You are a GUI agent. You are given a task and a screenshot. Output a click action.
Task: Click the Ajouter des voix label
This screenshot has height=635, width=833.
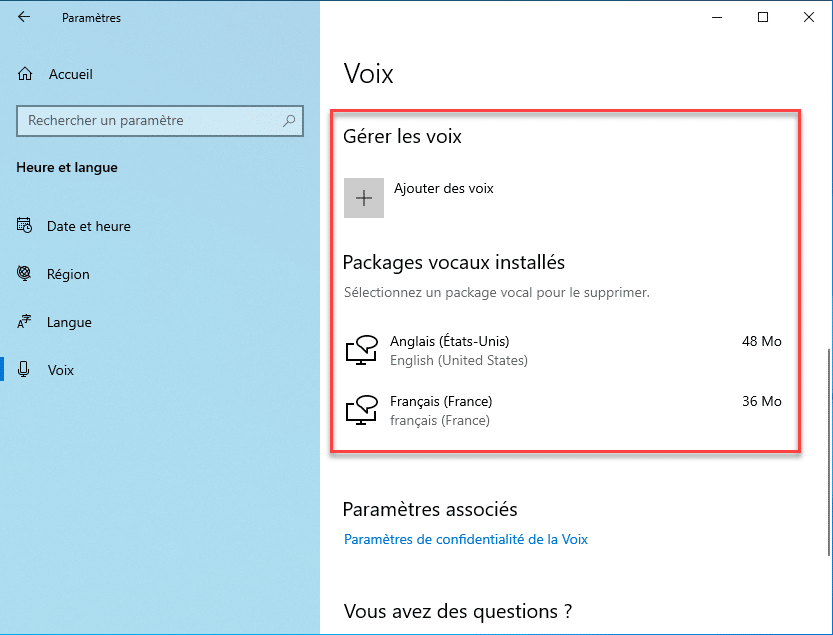click(443, 188)
